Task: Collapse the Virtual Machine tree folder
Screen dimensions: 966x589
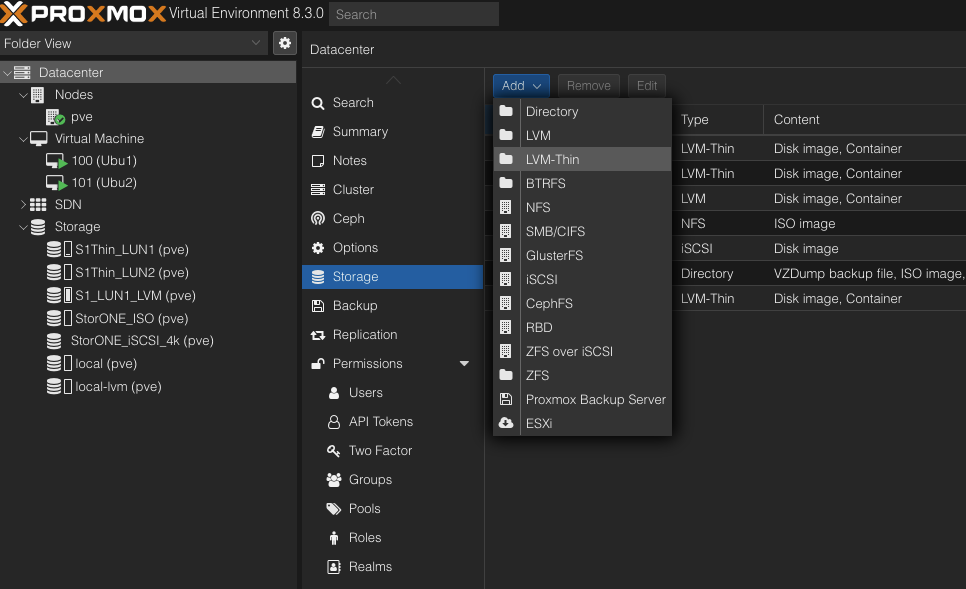Action: [23, 139]
